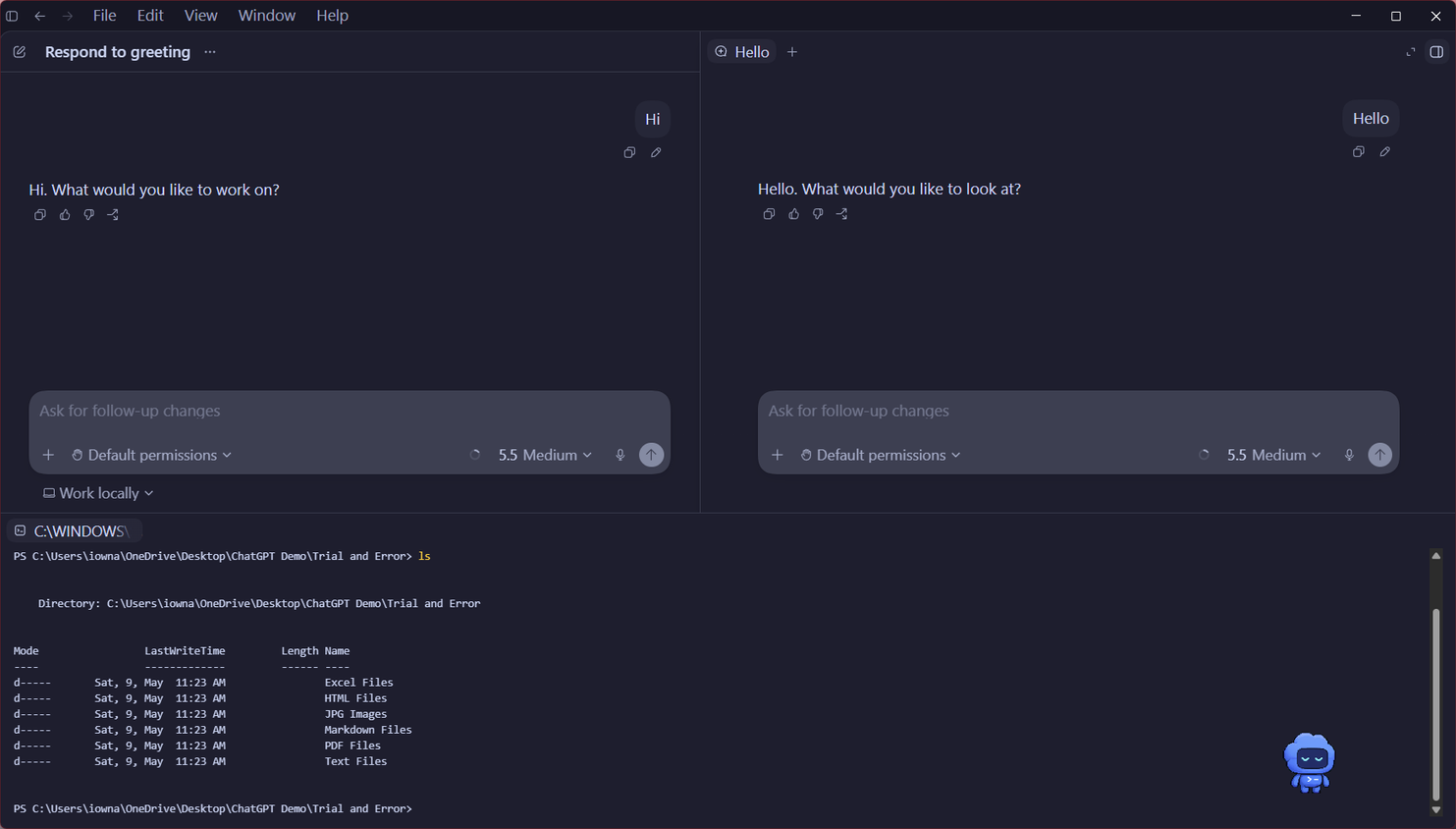Click the new chat compose icon

[20, 52]
